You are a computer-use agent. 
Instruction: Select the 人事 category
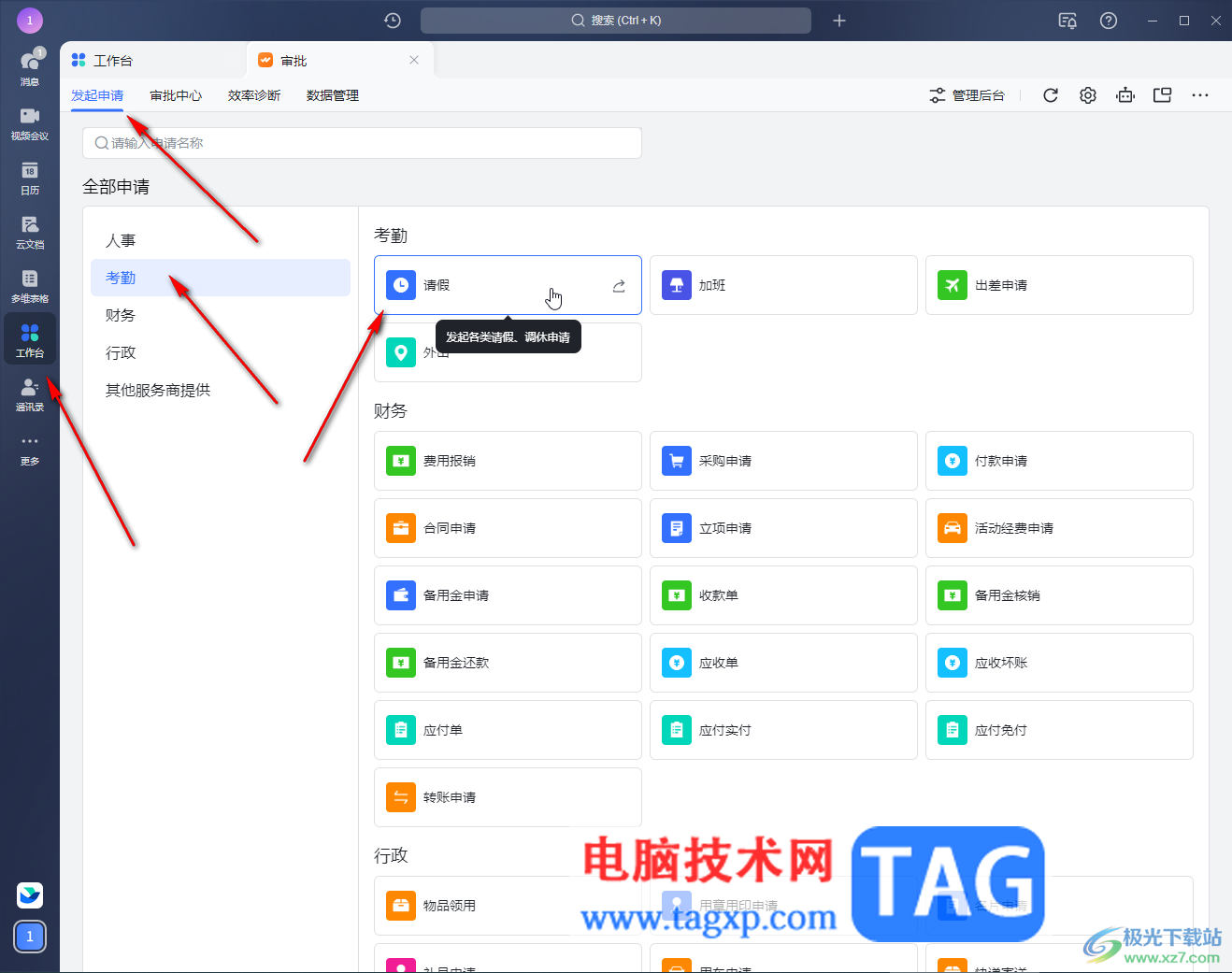point(221,240)
